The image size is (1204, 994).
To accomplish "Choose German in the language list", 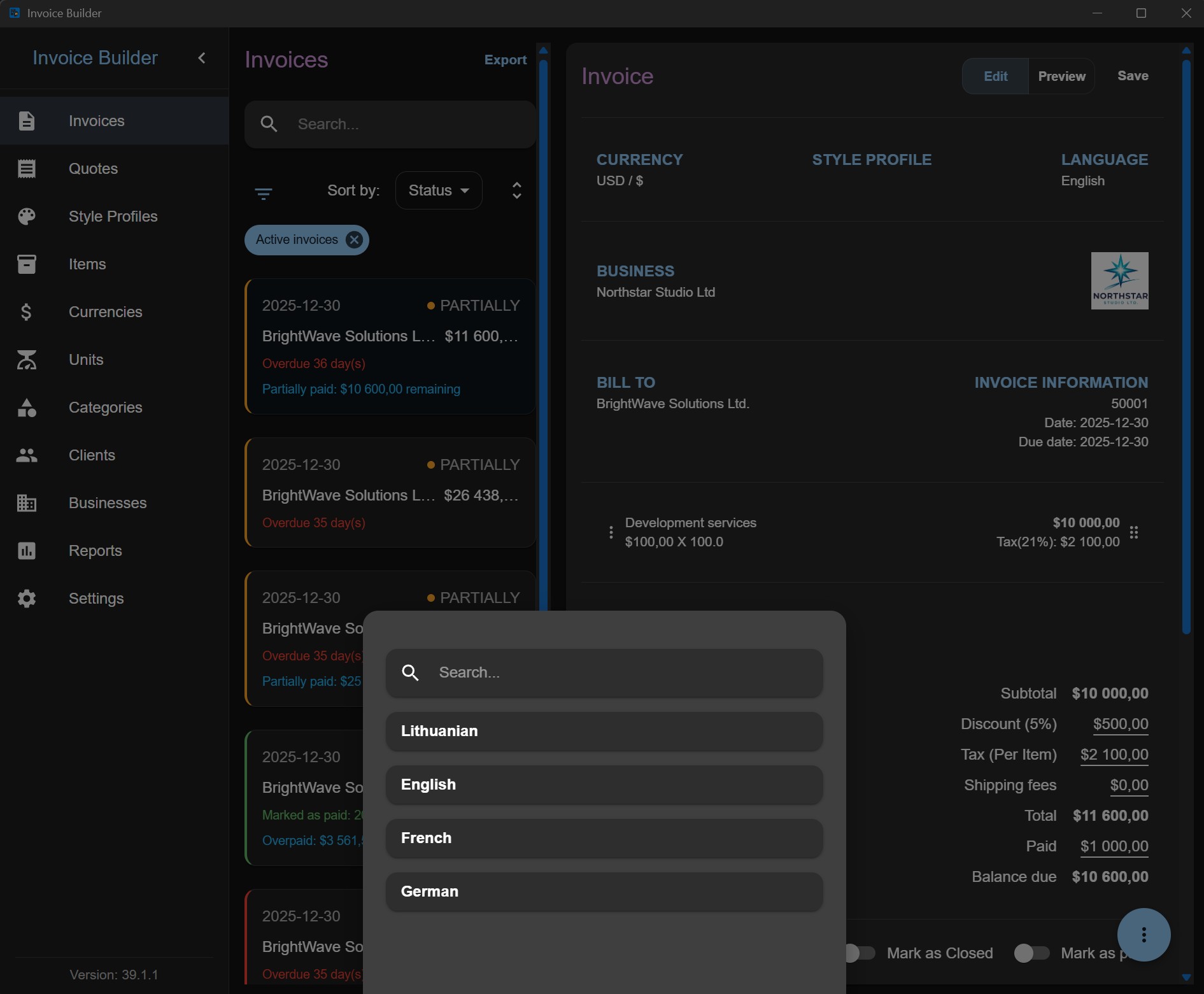I will pos(604,891).
